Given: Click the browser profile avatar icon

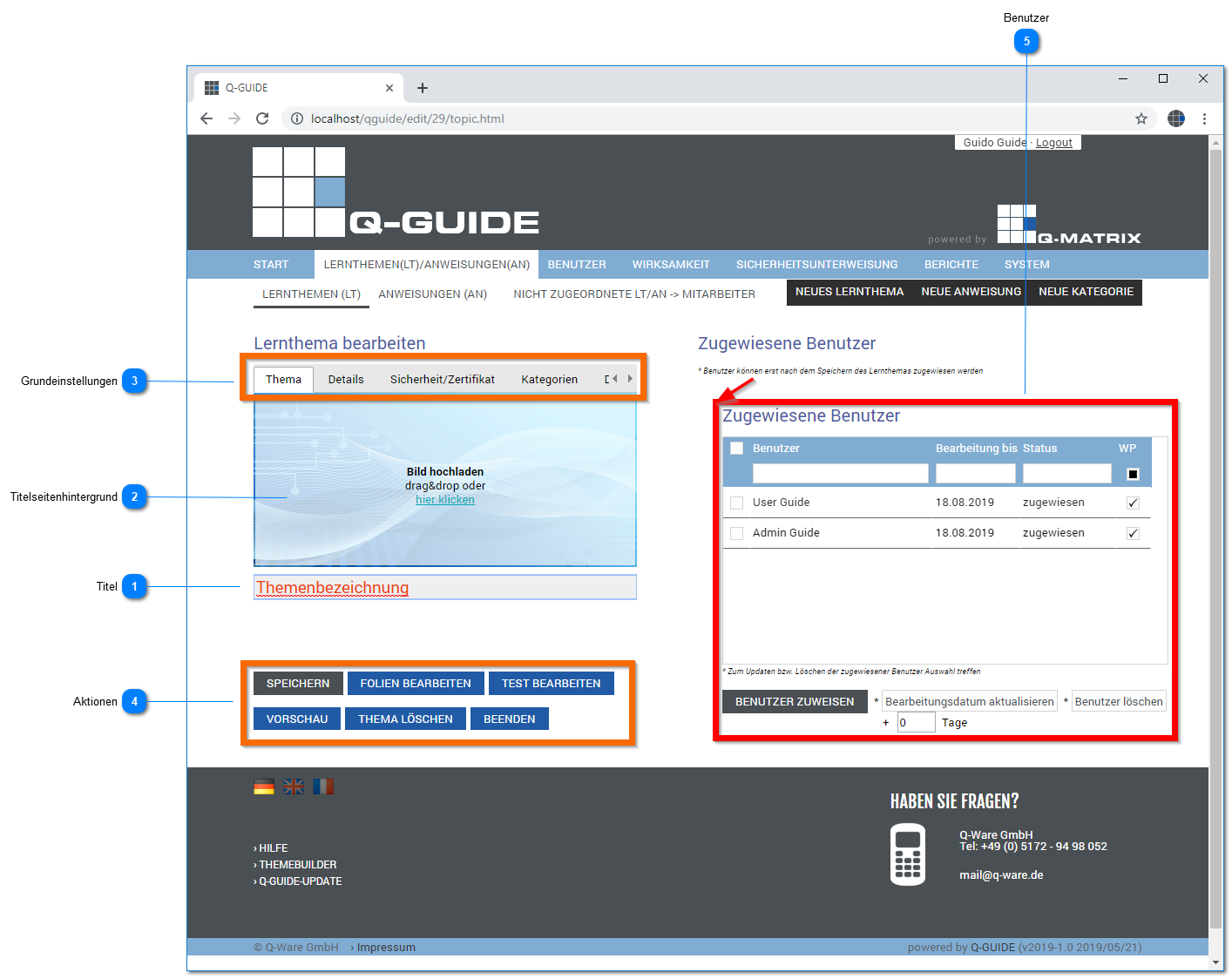Looking at the screenshot, I should pos(1176,118).
